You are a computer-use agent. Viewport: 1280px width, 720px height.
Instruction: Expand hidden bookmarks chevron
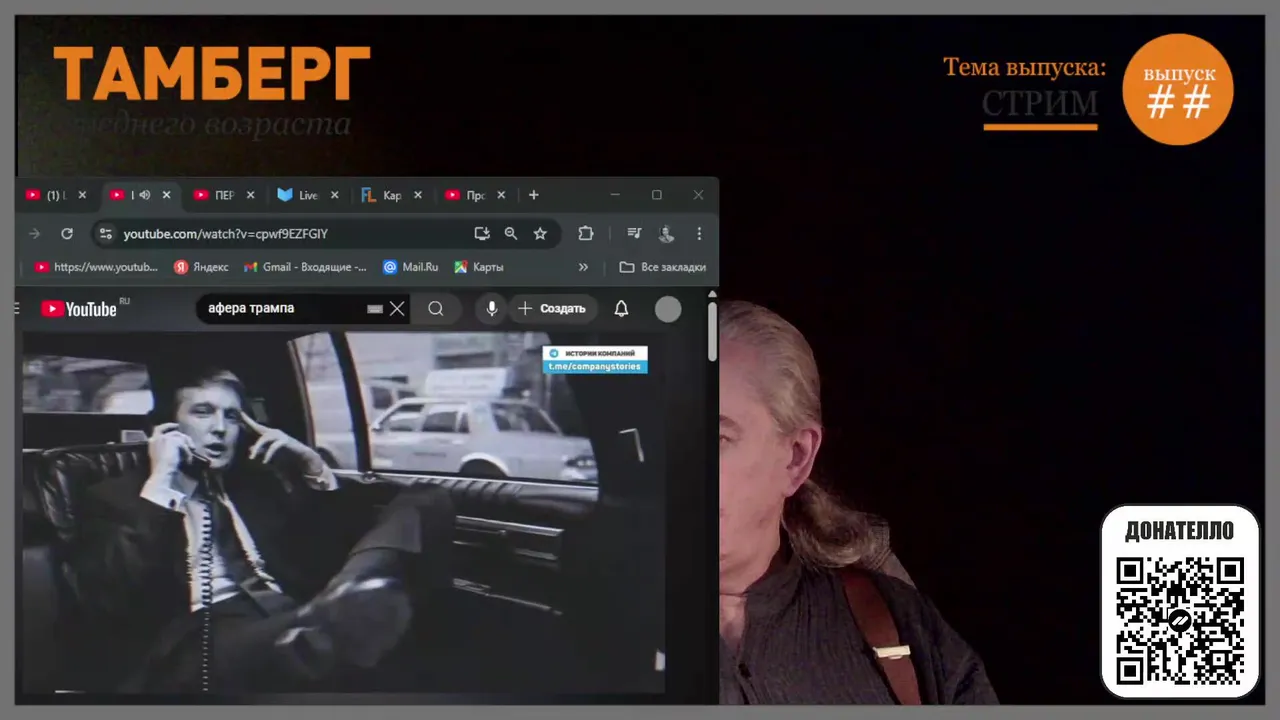click(583, 267)
